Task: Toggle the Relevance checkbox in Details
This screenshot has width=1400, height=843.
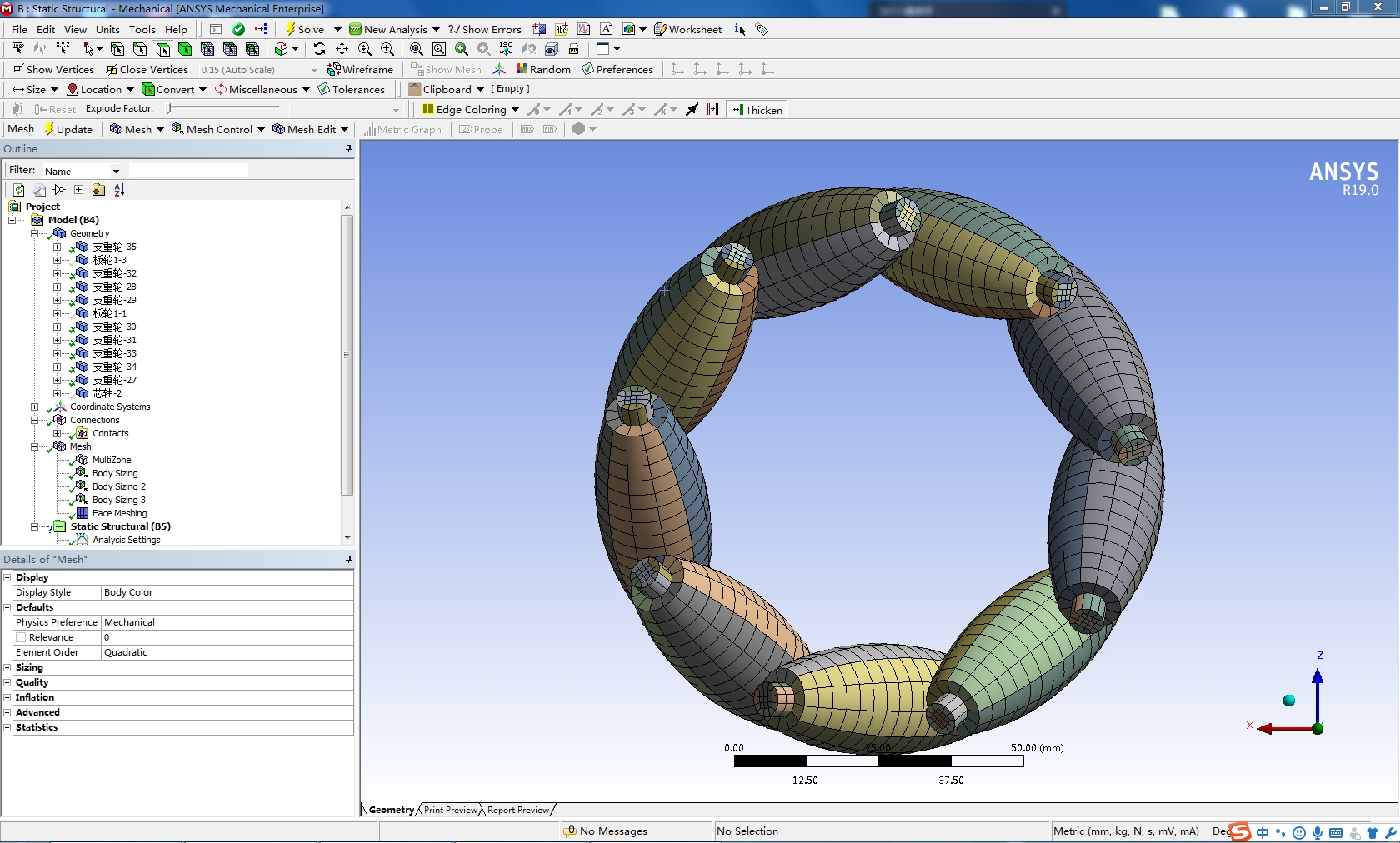Action: 21,637
